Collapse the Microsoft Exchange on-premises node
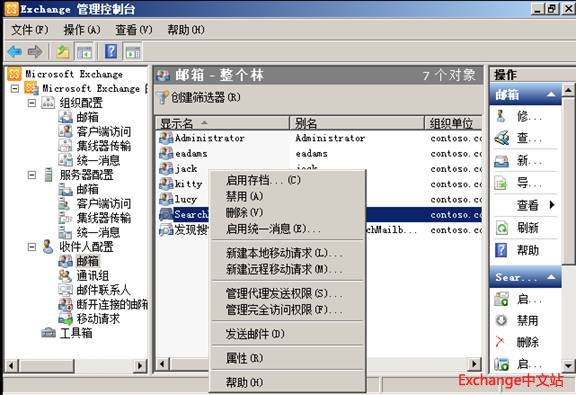 coord(15,89)
